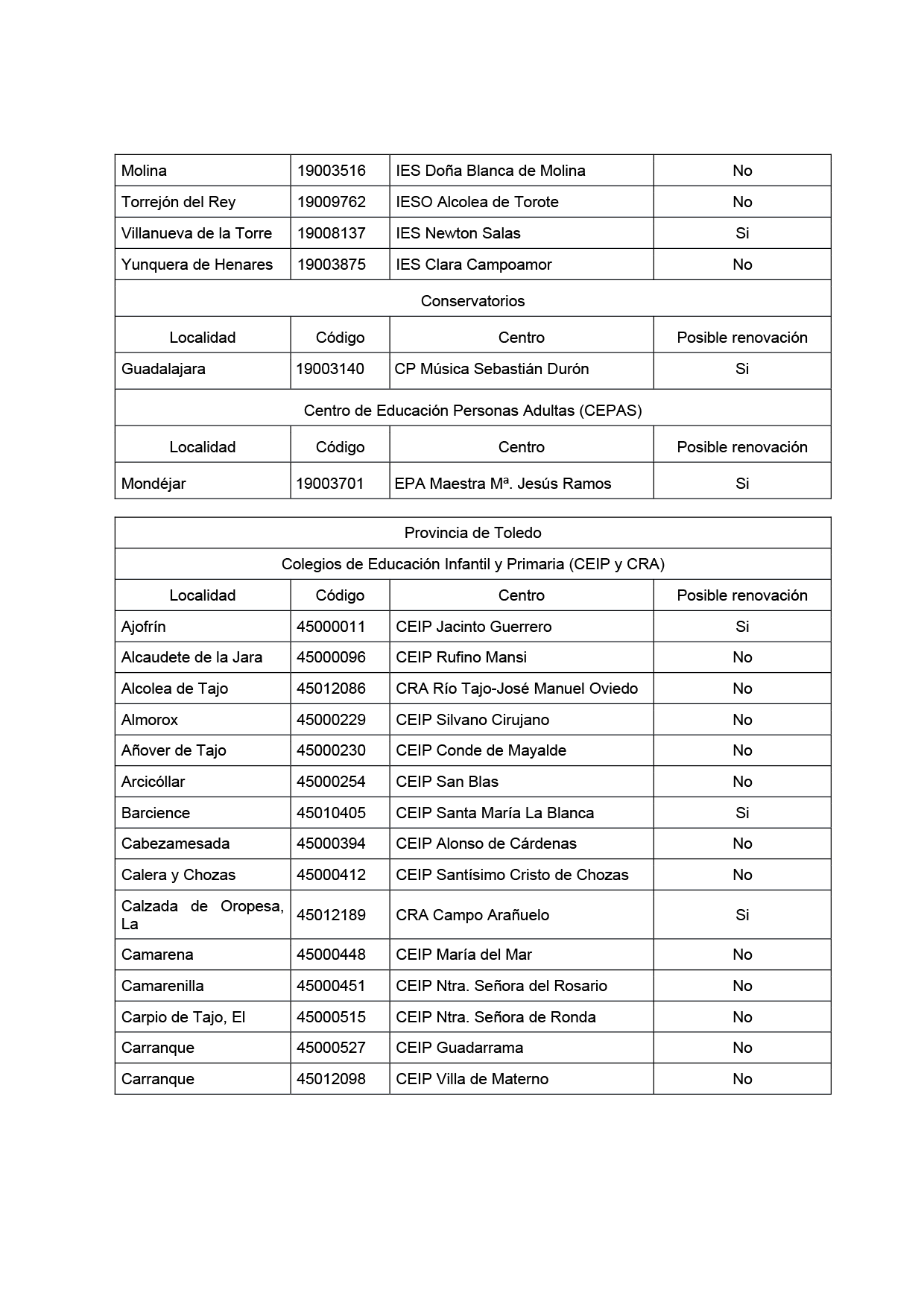This screenshot has height=1307, width=924.
Task: Click 'Alcolea de Tajo' locality
Action: tap(174, 689)
